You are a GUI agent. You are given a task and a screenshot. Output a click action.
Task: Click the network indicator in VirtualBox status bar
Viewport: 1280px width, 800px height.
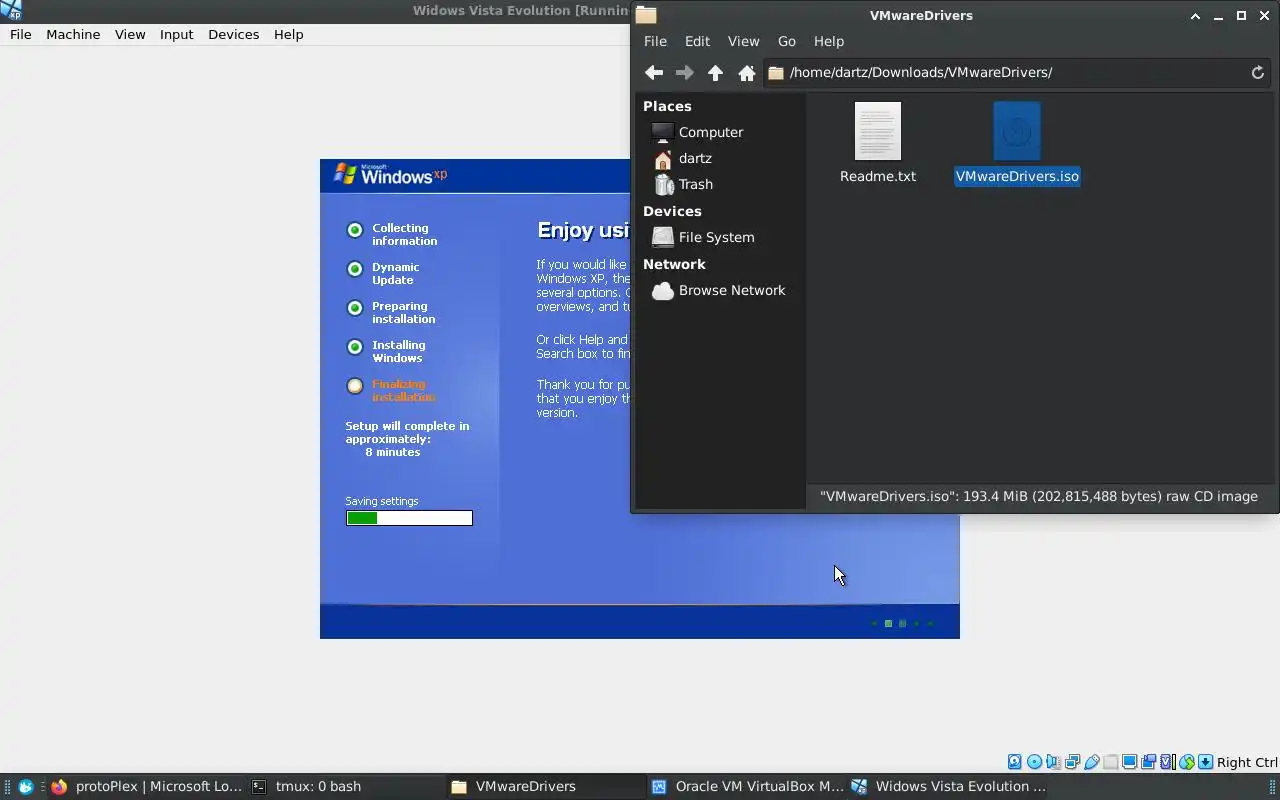pyautogui.click(x=1072, y=762)
